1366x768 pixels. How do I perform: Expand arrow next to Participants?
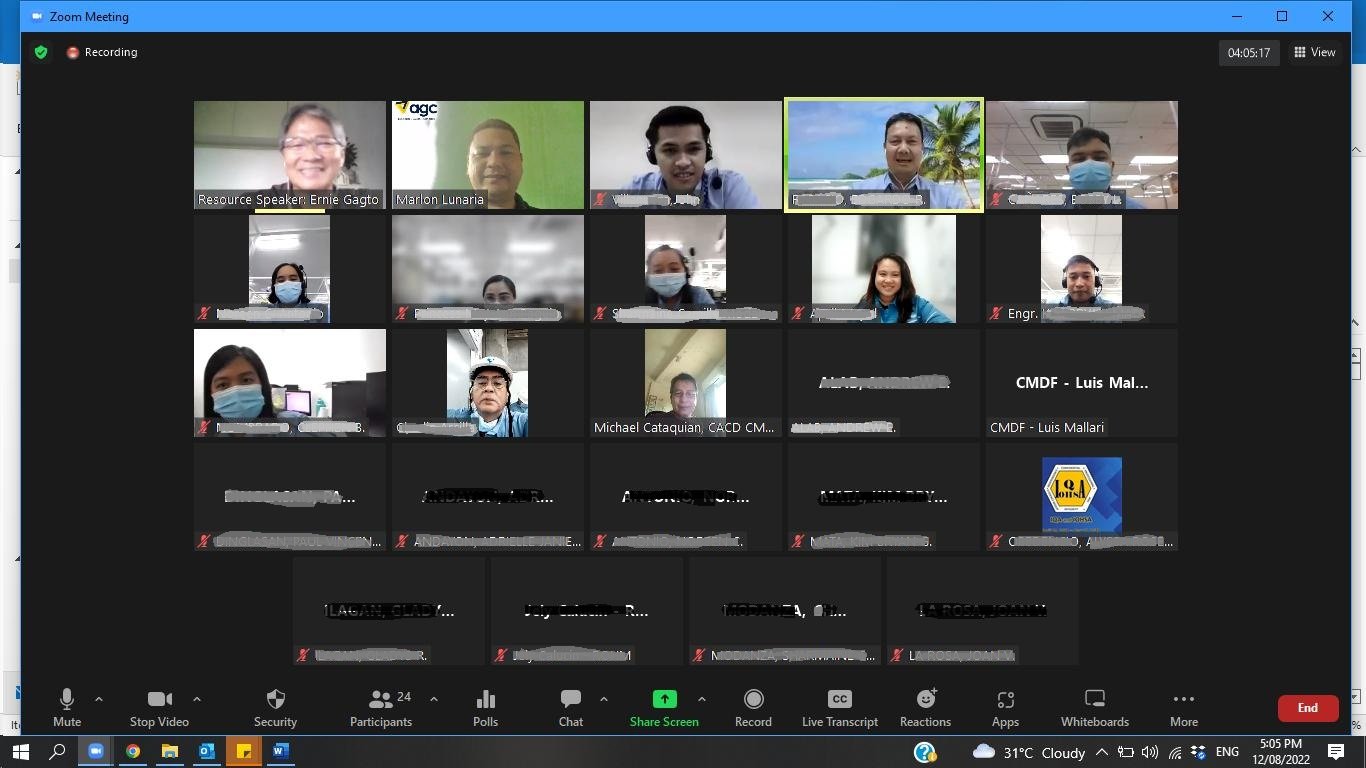click(x=434, y=699)
